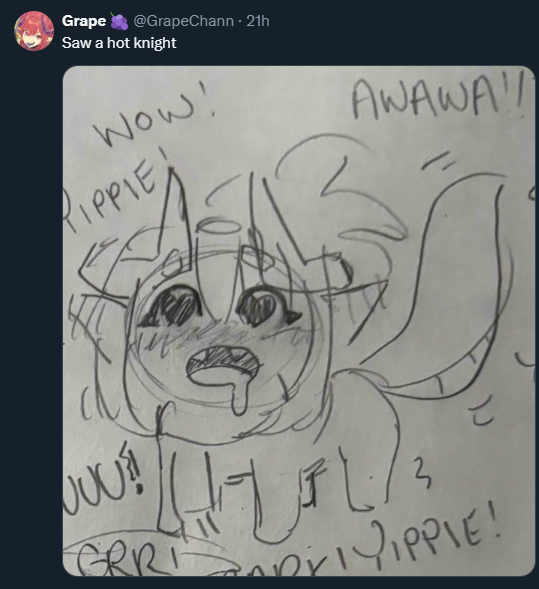Open Grape's profile avatar picture
The image size is (539, 589).
pyautogui.click(x=34, y=31)
